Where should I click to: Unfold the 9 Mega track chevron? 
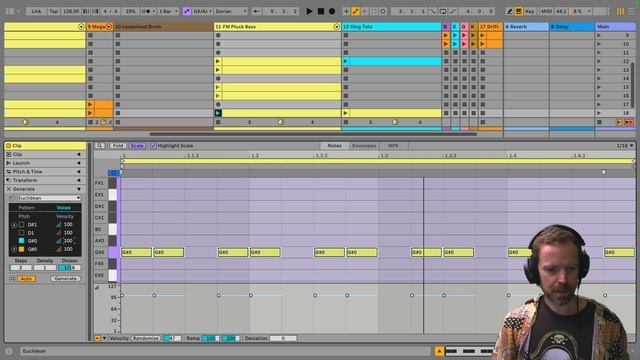click(109, 27)
